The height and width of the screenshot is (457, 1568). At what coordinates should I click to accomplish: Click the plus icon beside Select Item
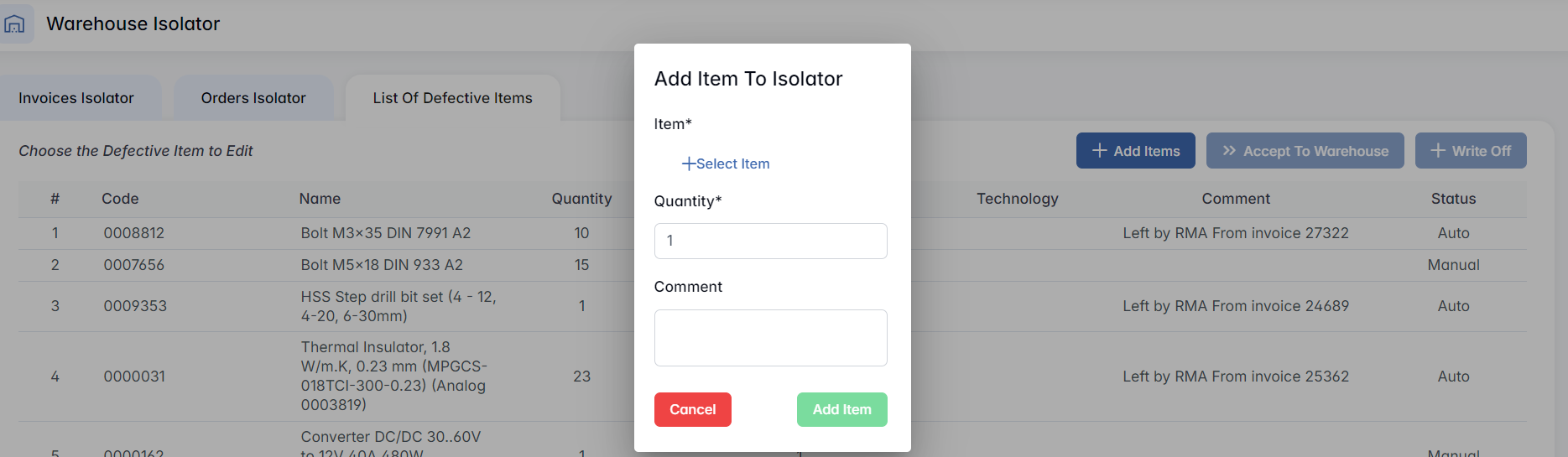(688, 164)
